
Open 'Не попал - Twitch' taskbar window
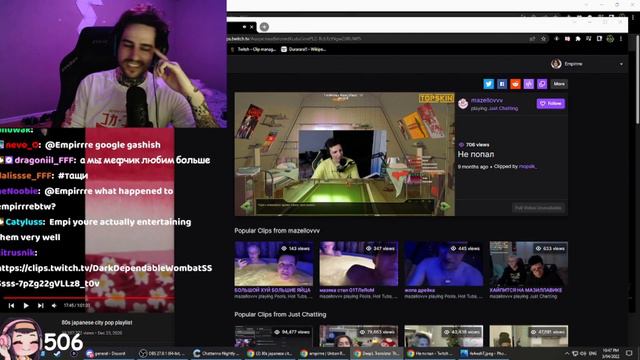point(429,353)
